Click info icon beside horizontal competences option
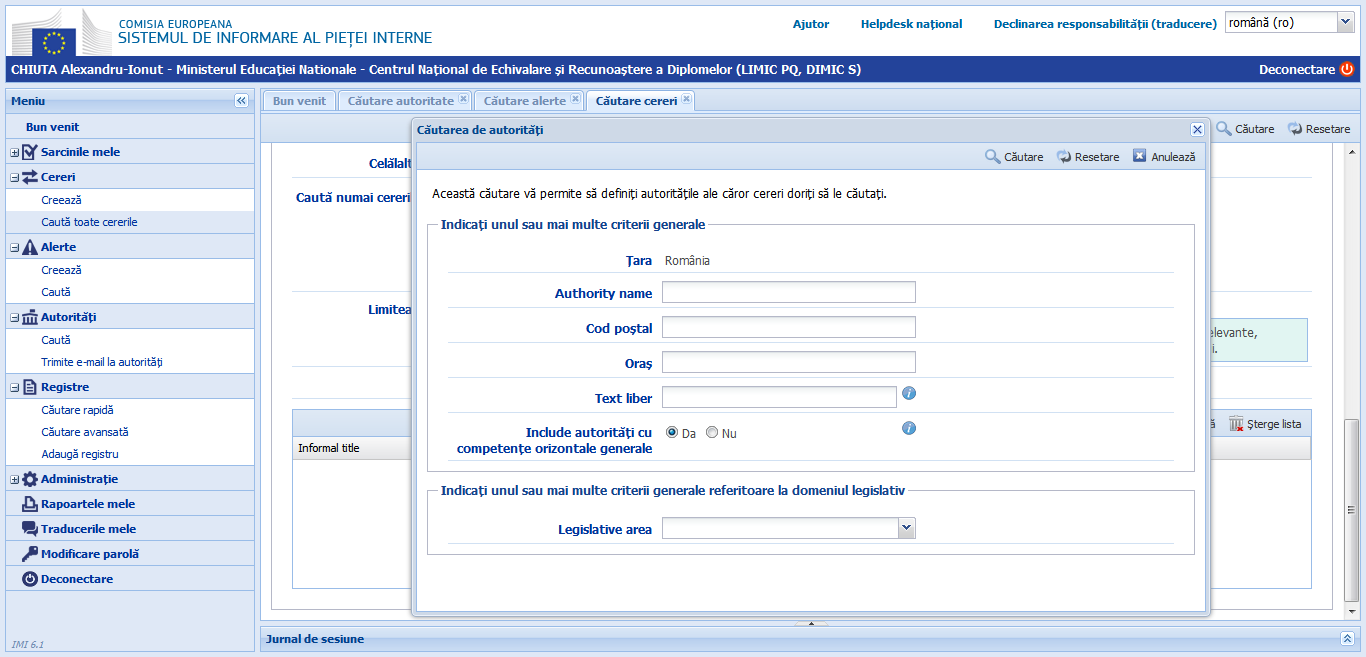The image size is (1366, 657). (909, 428)
